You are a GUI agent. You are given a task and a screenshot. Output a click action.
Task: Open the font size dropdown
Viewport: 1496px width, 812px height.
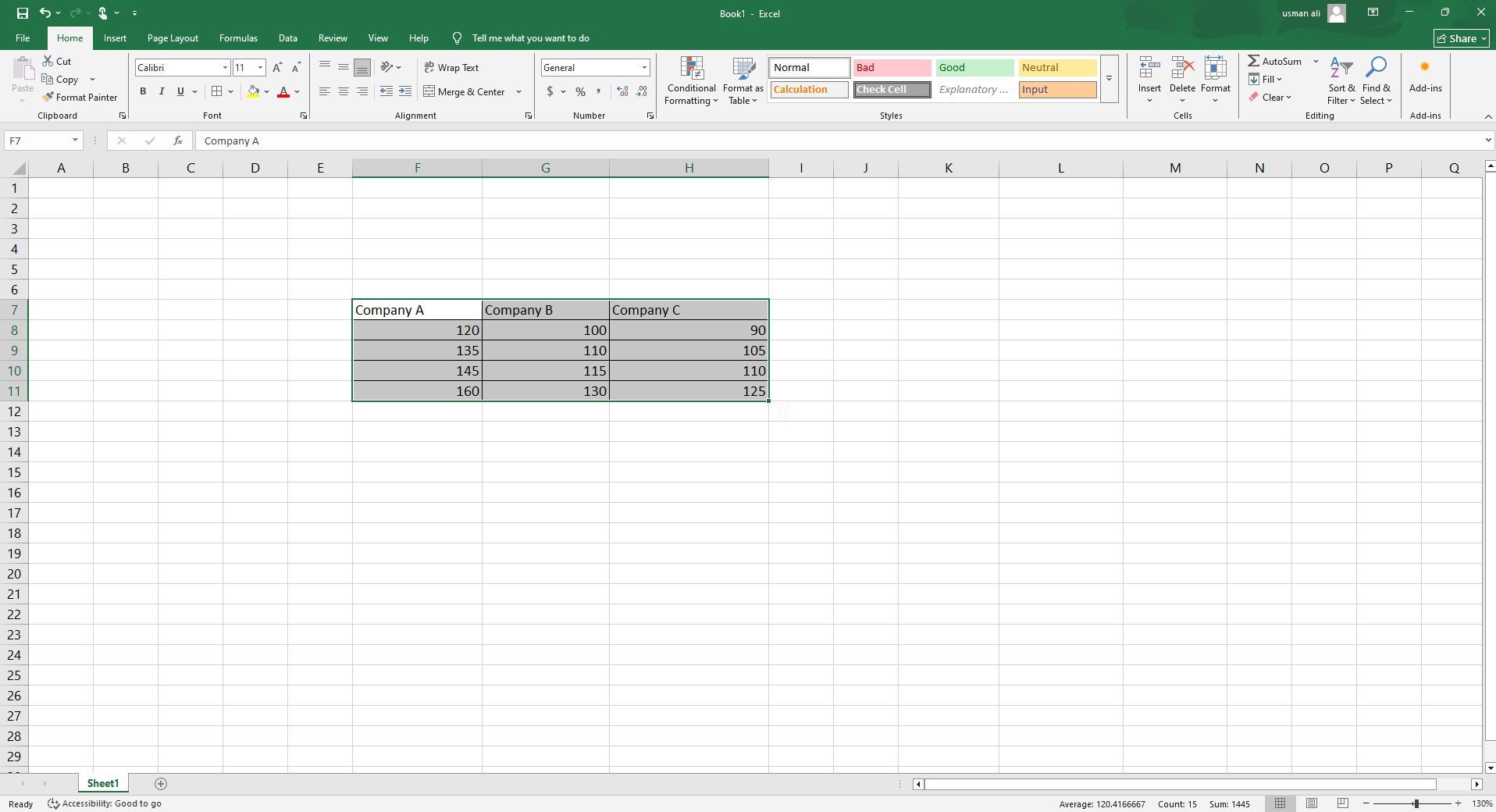pos(260,68)
